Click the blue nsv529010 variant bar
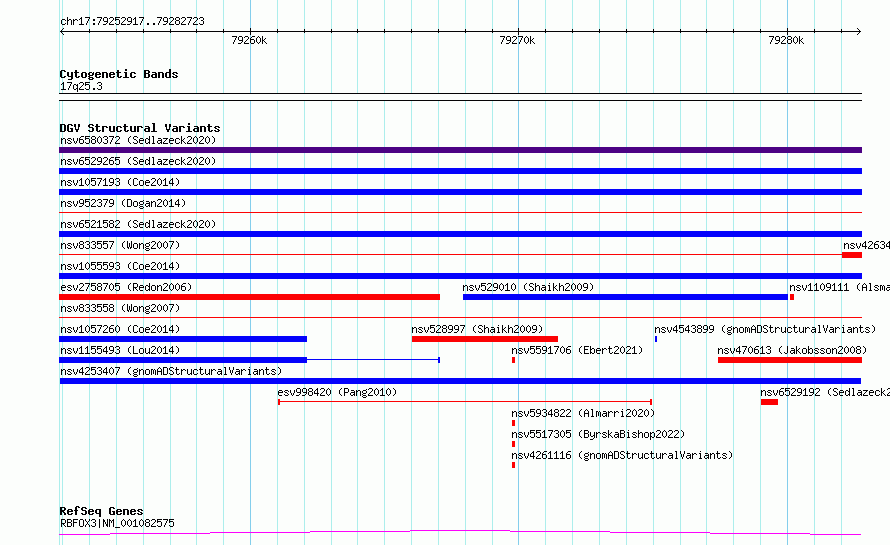The width and height of the screenshot is (890, 545). click(625, 297)
